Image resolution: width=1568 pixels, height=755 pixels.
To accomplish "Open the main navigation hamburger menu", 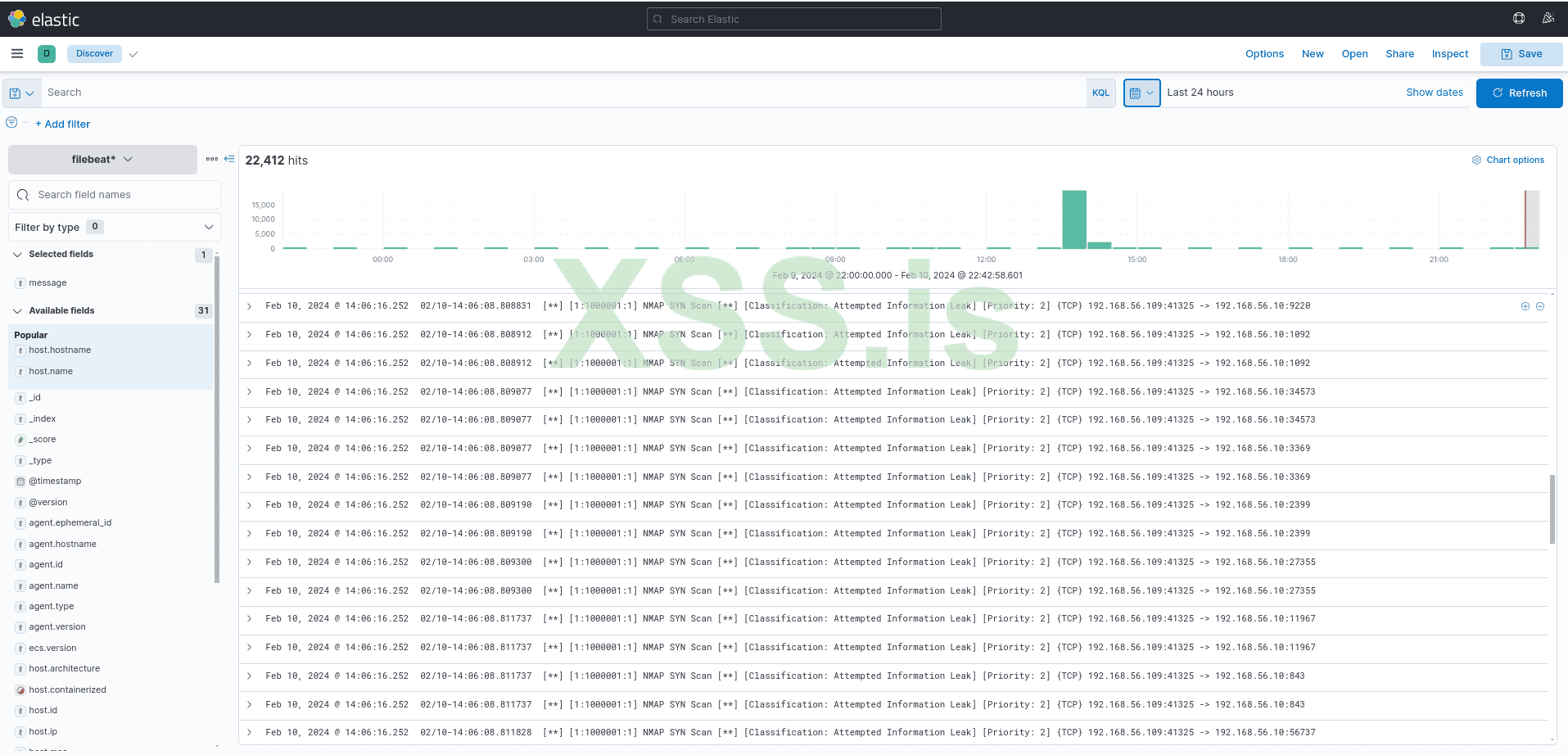I will [17, 53].
